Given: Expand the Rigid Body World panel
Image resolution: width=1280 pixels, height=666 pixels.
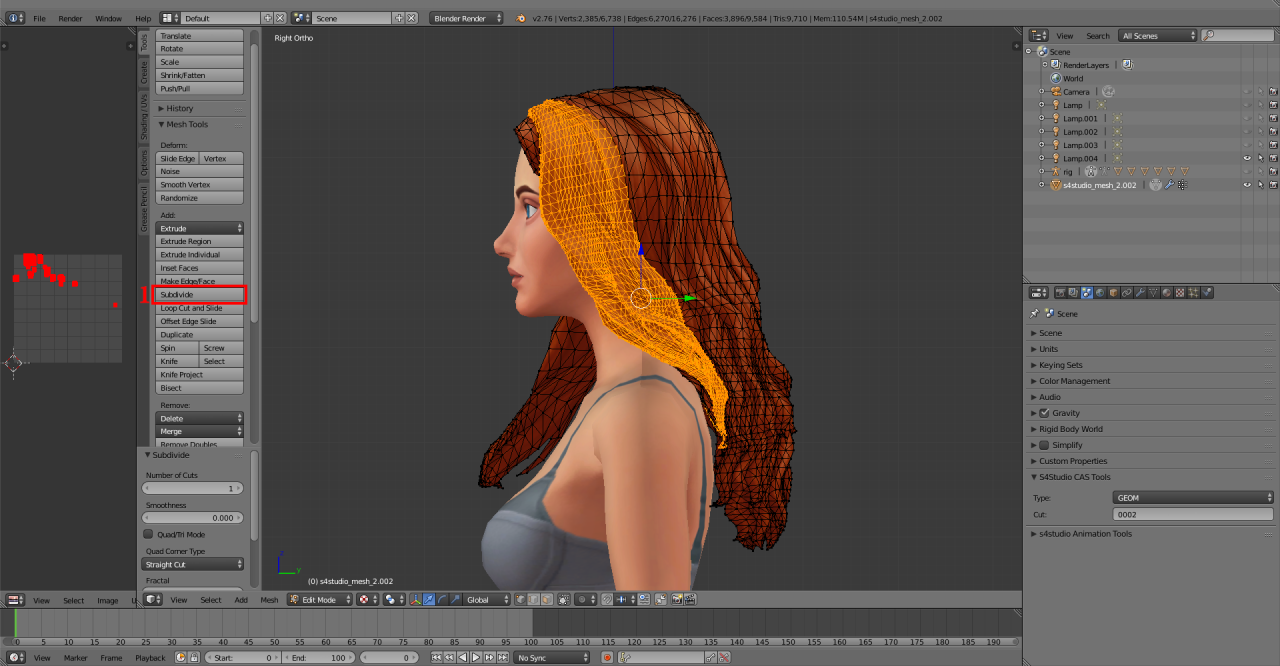Looking at the screenshot, I should 1070,429.
